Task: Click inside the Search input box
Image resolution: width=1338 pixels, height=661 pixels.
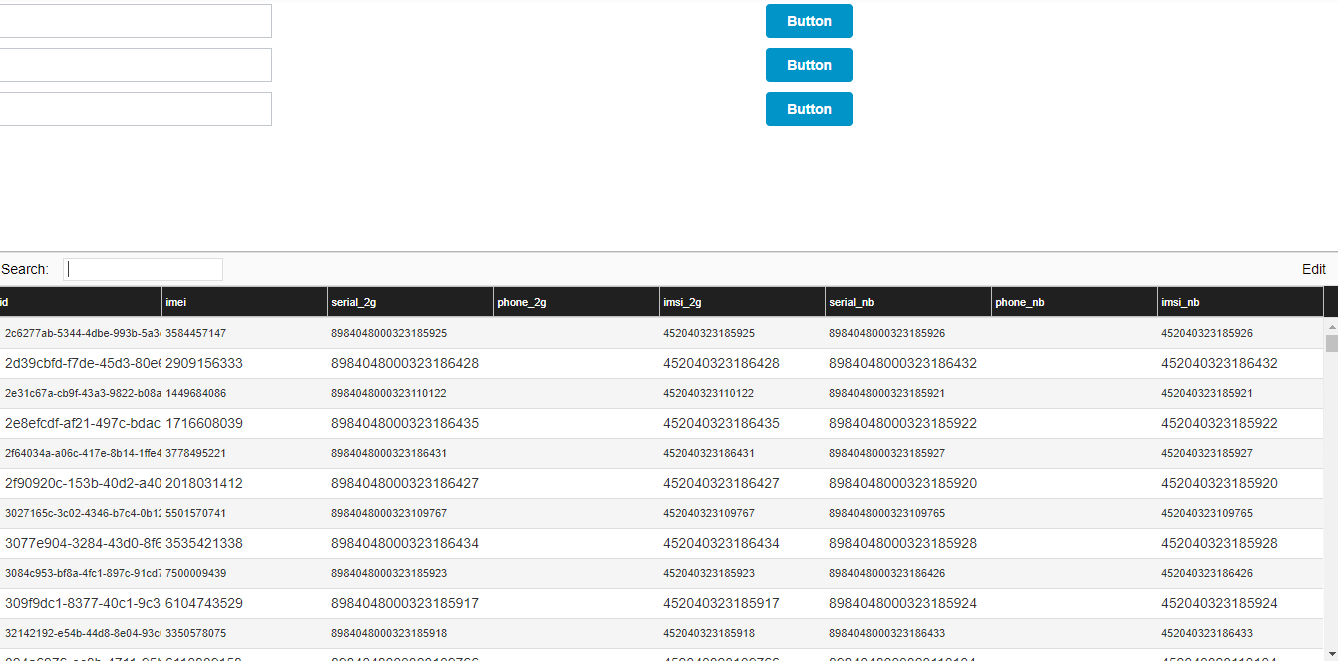Action: pos(143,269)
